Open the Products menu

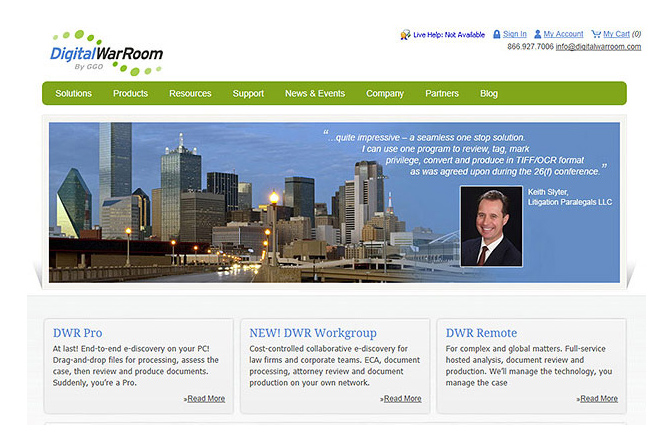tap(130, 93)
